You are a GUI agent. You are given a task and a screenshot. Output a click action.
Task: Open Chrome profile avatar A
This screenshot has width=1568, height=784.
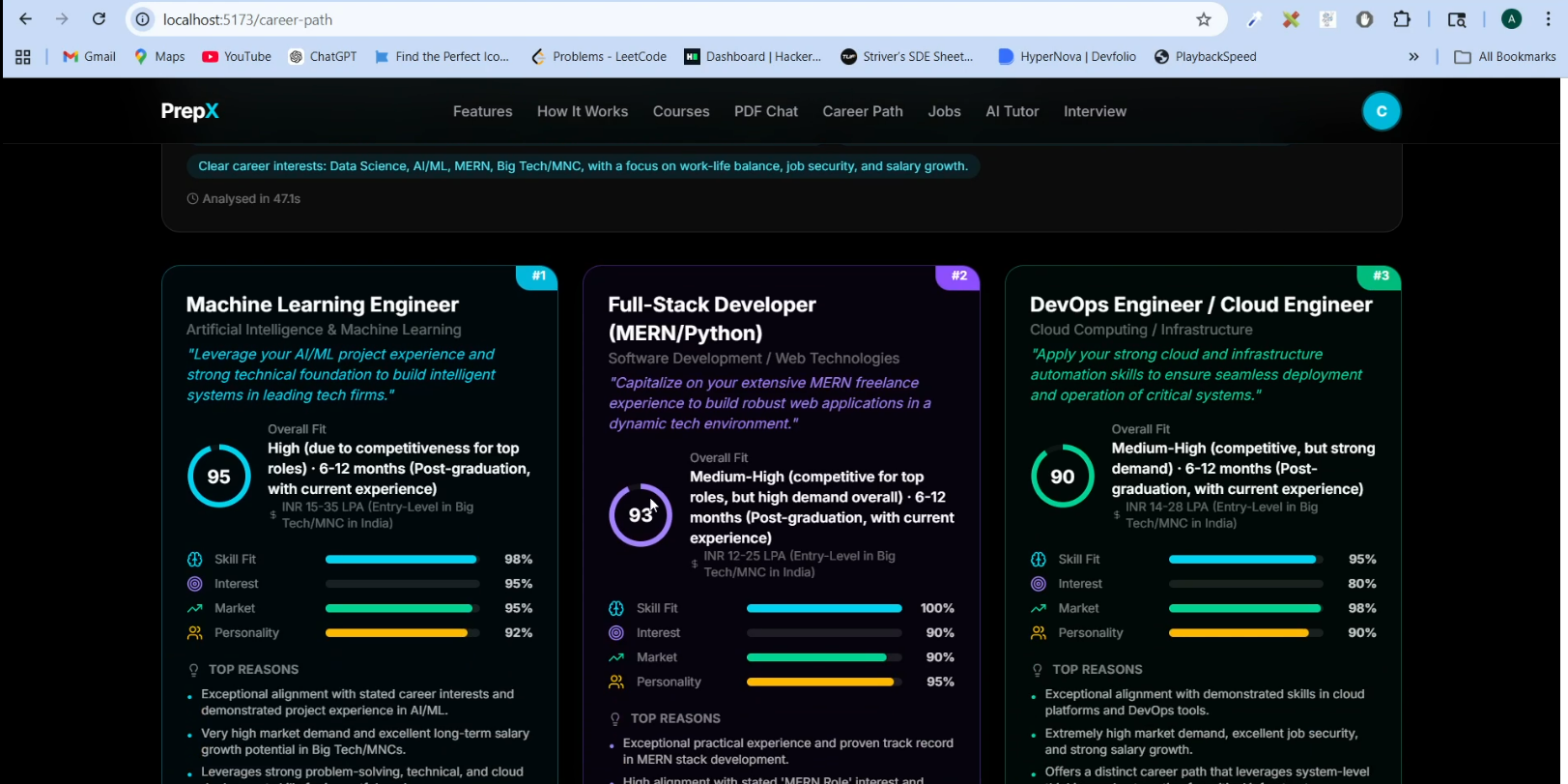pyautogui.click(x=1512, y=19)
